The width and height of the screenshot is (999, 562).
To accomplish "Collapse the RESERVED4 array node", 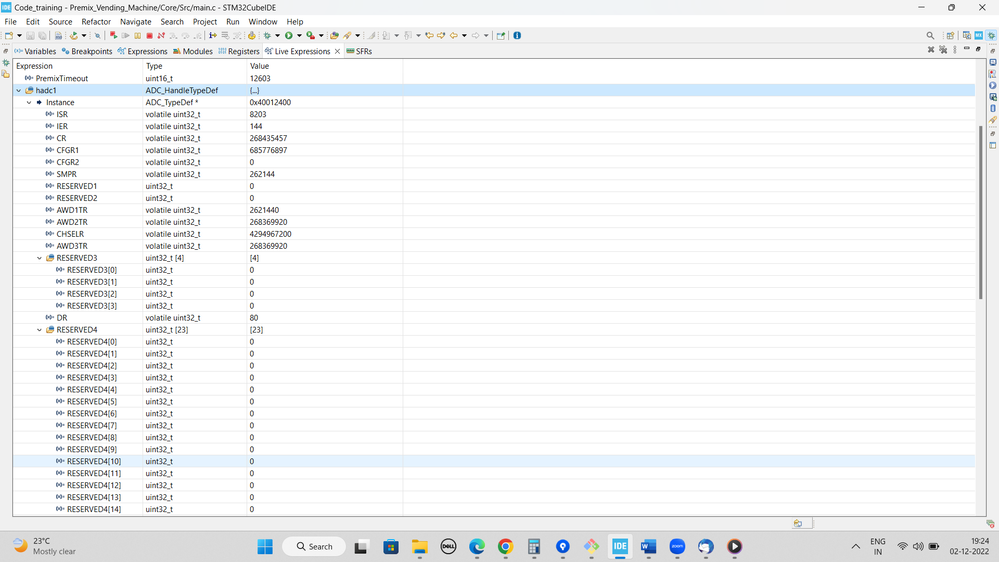I will click(40, 330).
